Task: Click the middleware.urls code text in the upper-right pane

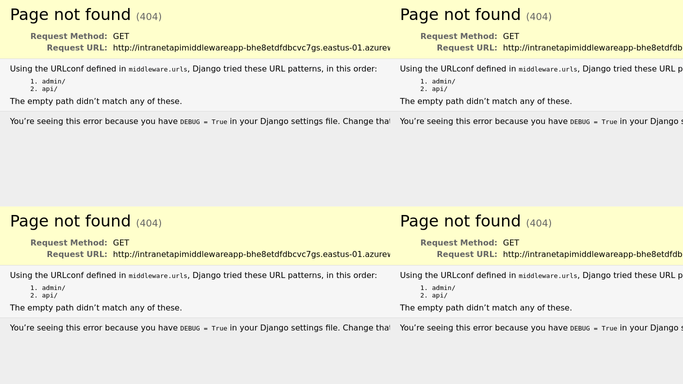Action: 548,69
